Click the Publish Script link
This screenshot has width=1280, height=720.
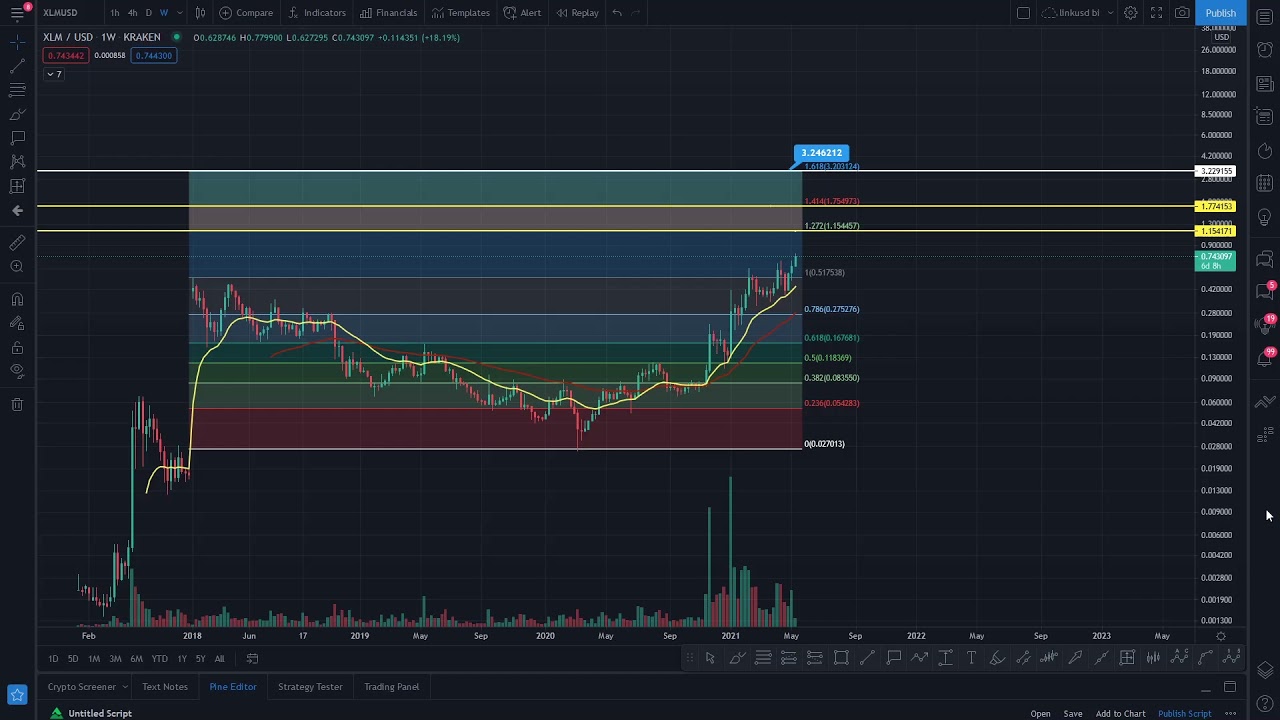(x=1184, y=714)
